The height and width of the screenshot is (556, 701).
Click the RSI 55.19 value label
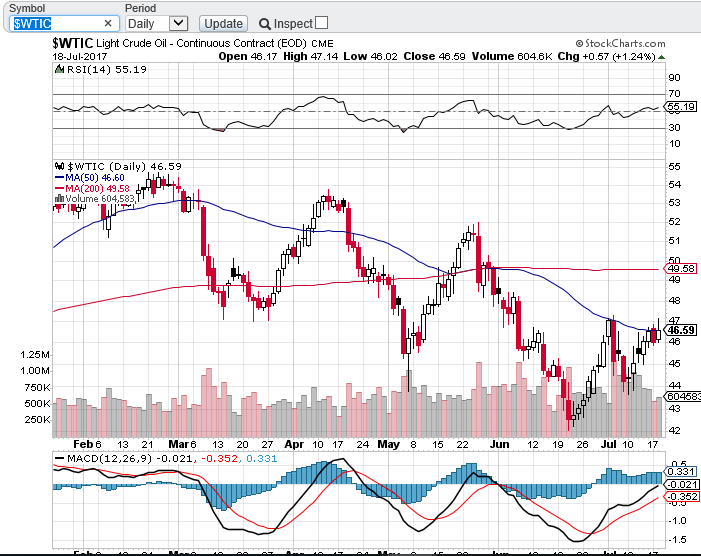681,106
